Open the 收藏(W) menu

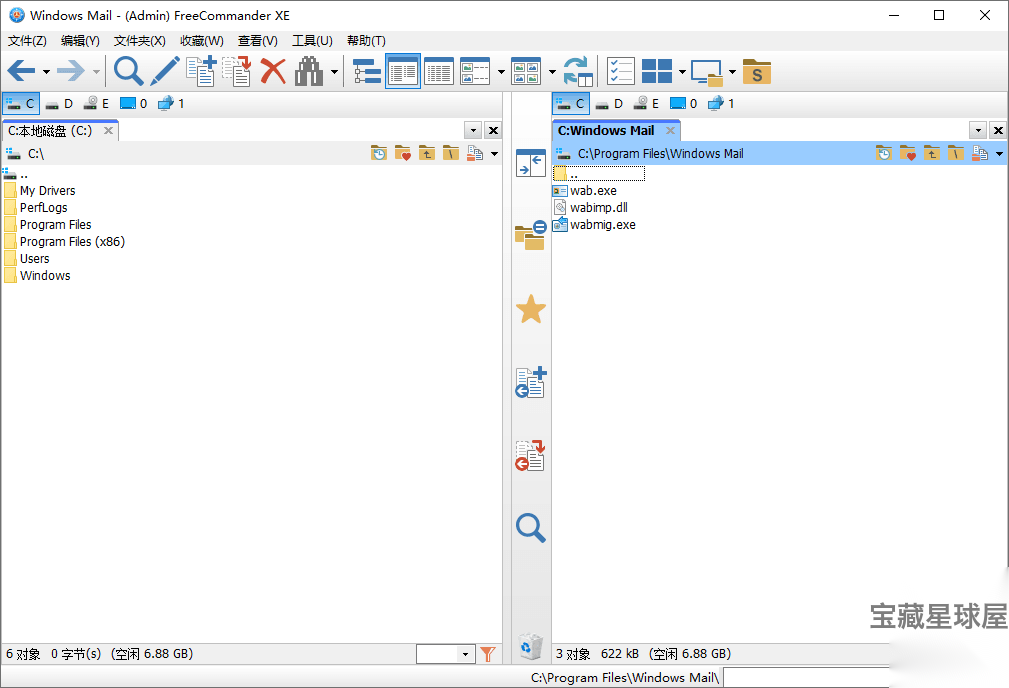[201, 41]
